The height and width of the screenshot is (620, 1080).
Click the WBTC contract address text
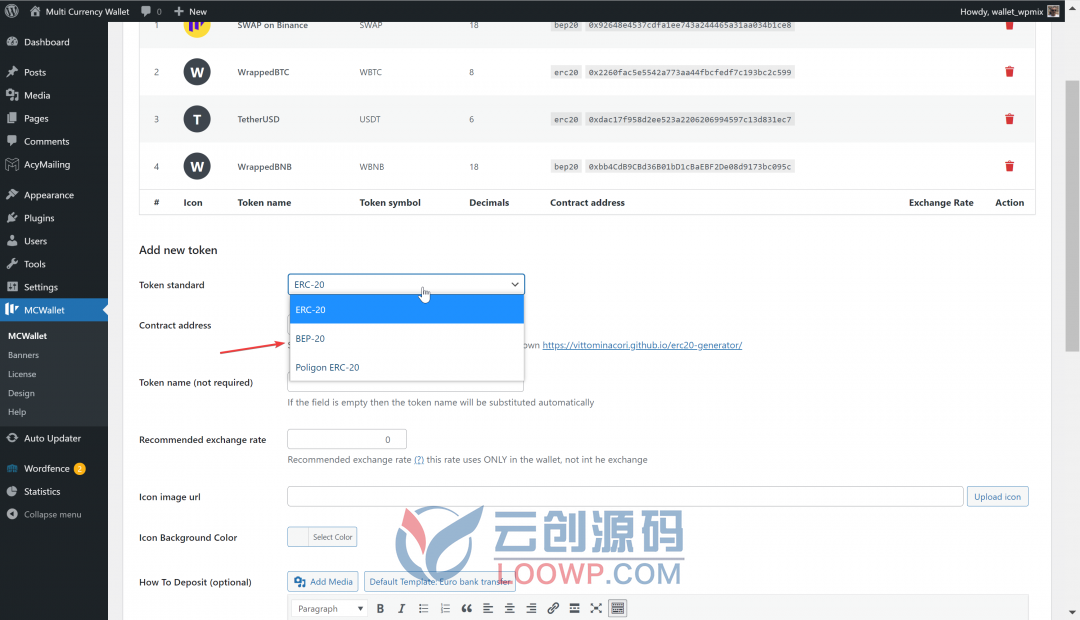click(689, 72)
